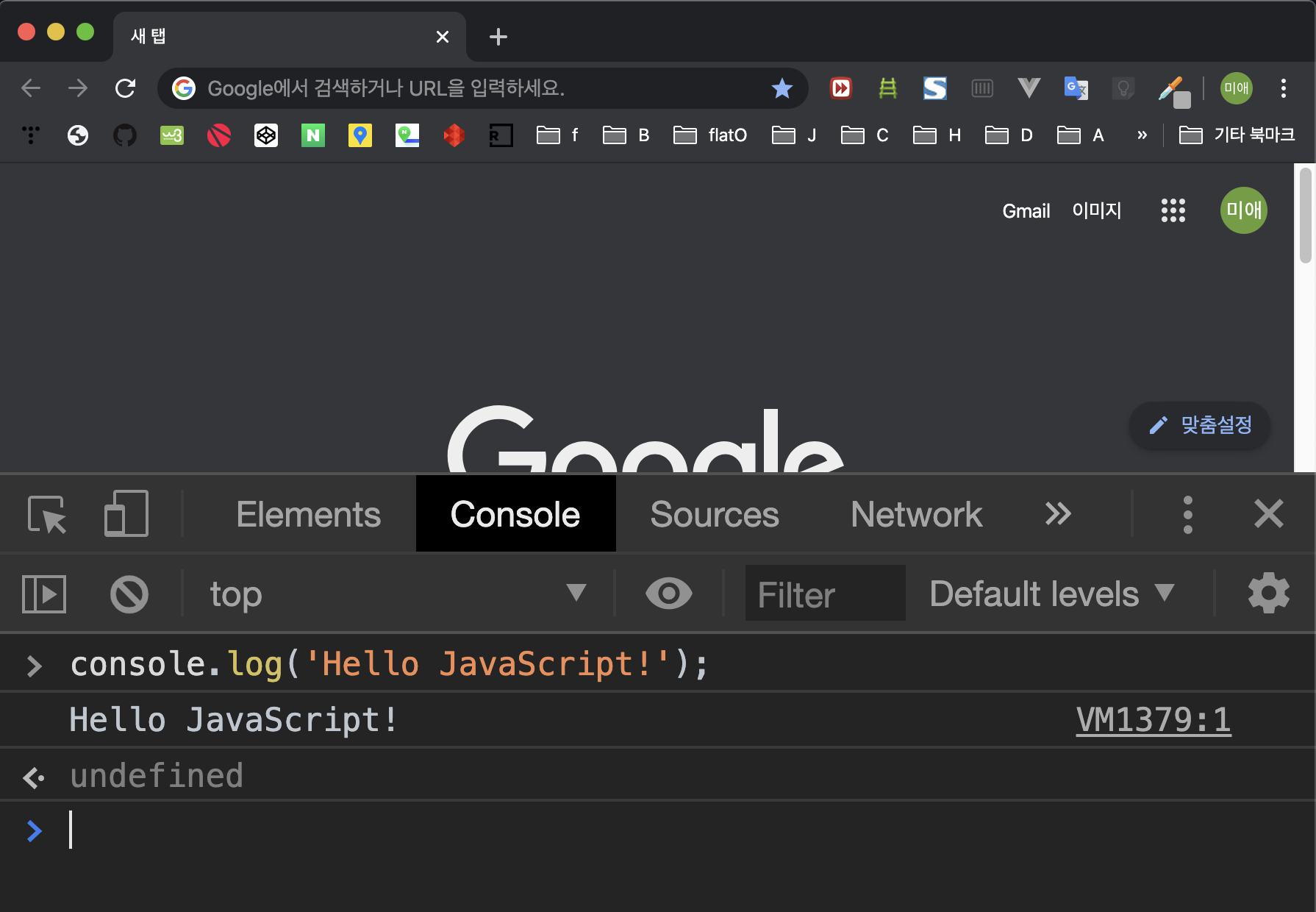This screenshot has width=1316, height=912.
Task: Open the live expression eye icon
Action: tap(668, 594)
